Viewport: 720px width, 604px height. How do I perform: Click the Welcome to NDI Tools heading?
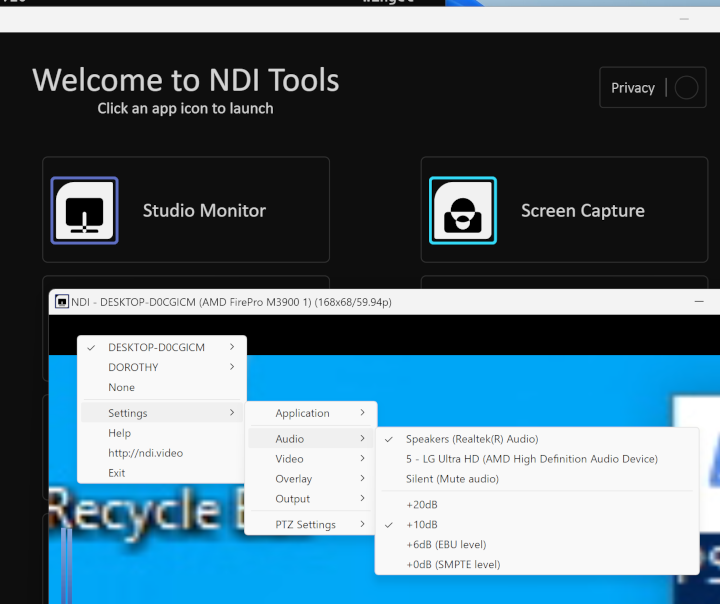click(x=186, y=80)
